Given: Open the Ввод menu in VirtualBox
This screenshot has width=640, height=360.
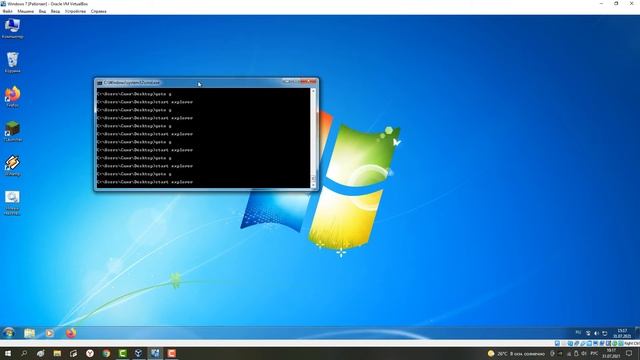Looking at the screenshot, I should (x=55, y=11).
